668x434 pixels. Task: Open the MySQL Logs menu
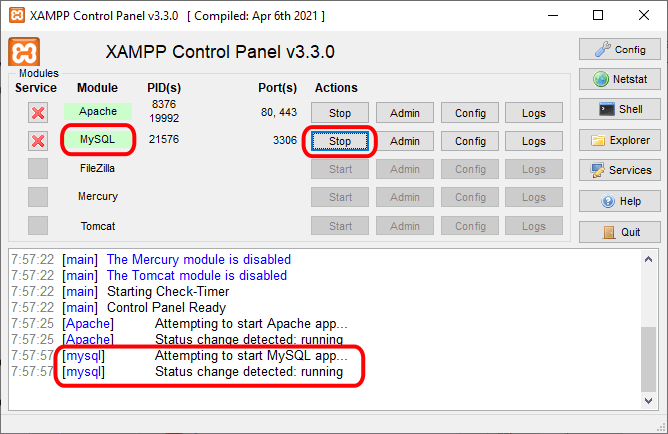click(534, 141)
